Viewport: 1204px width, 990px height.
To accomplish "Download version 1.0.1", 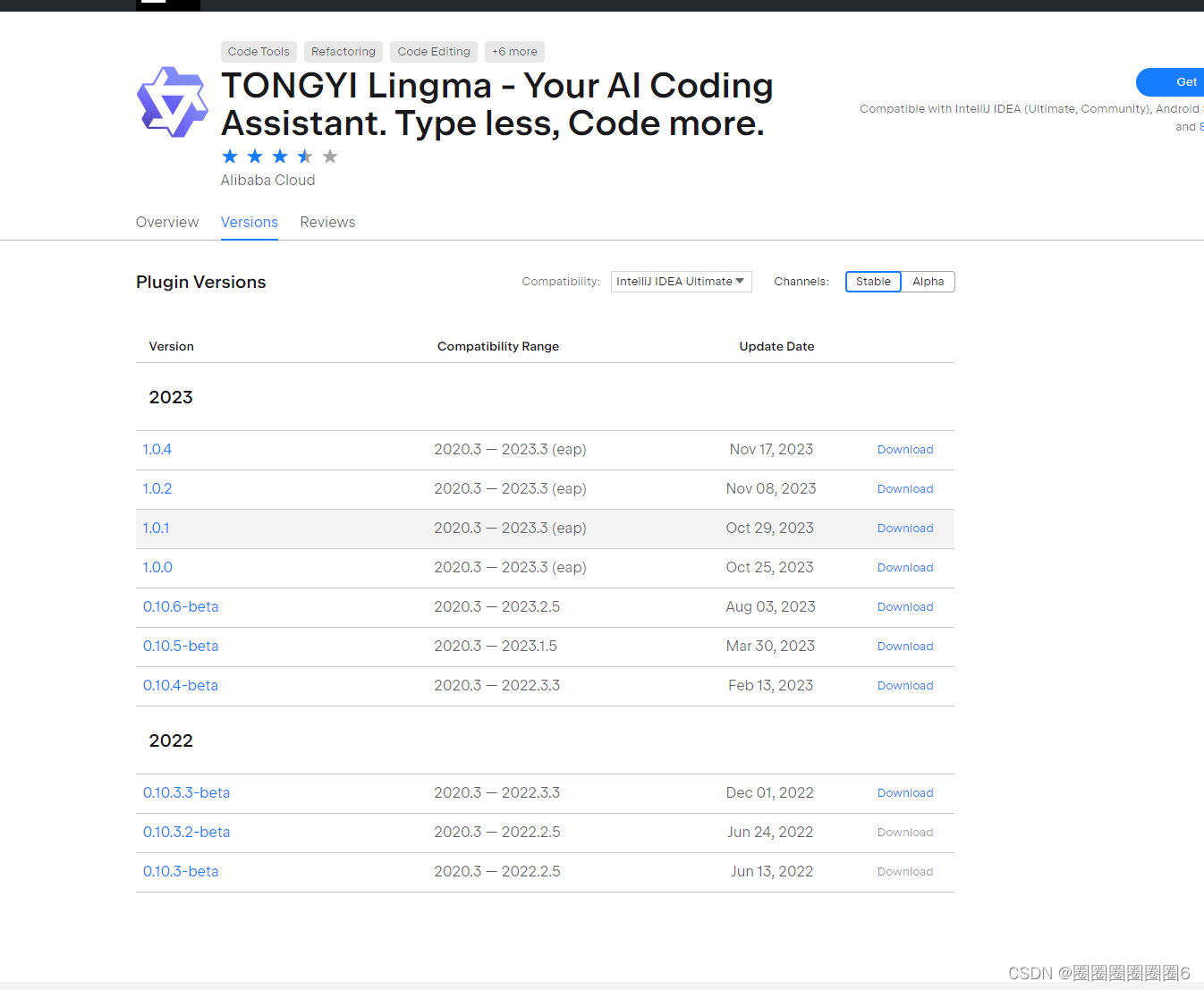I will (905, 529).
